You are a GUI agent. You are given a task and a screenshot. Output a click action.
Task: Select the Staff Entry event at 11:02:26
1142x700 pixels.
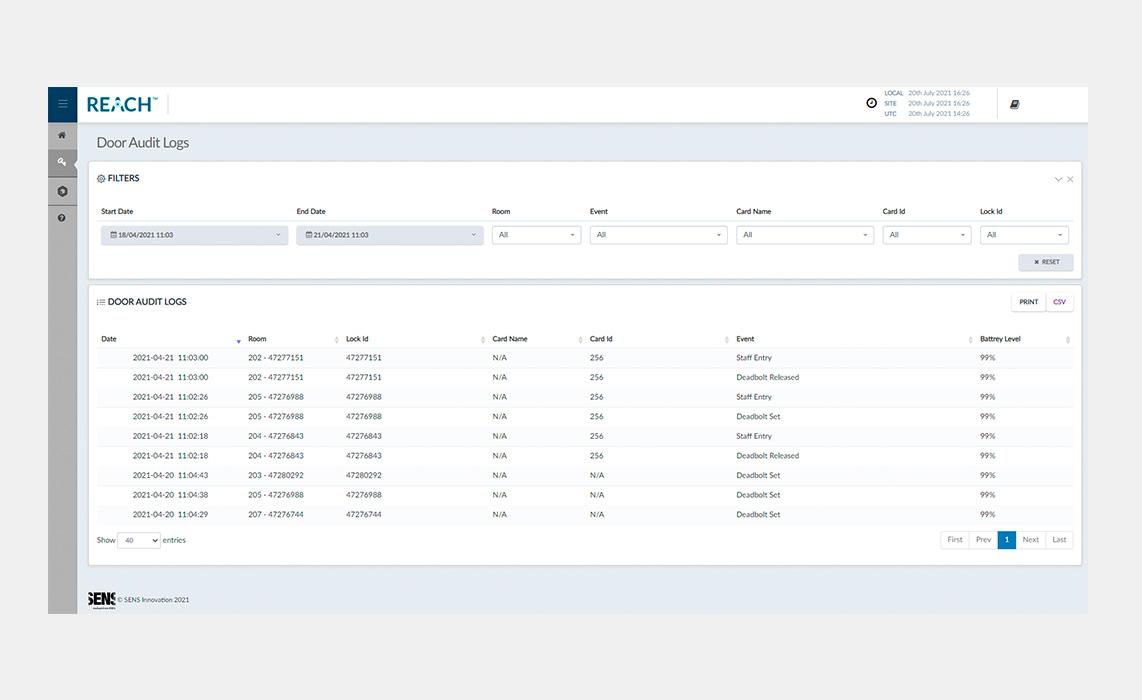[x=754, y=398]
